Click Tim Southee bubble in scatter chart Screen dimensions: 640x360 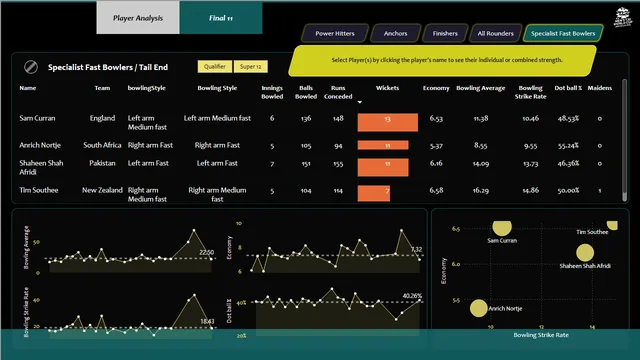[612, 224]
